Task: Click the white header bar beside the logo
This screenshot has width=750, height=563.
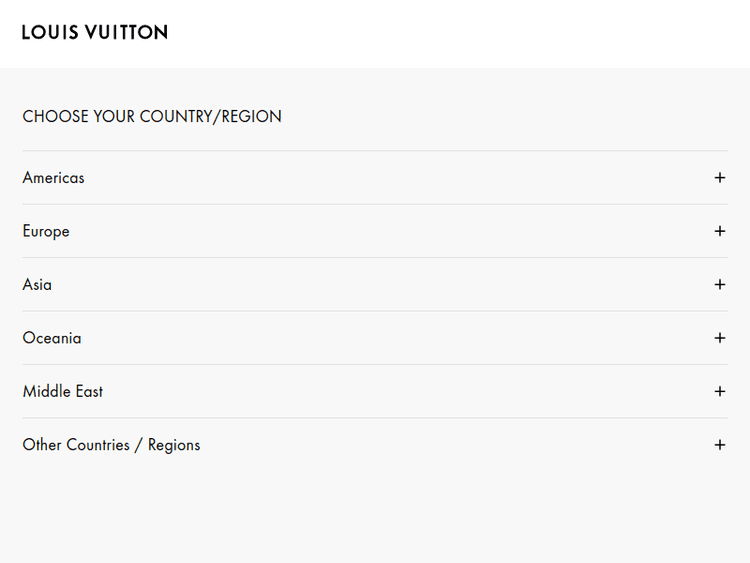Action: 450,32
